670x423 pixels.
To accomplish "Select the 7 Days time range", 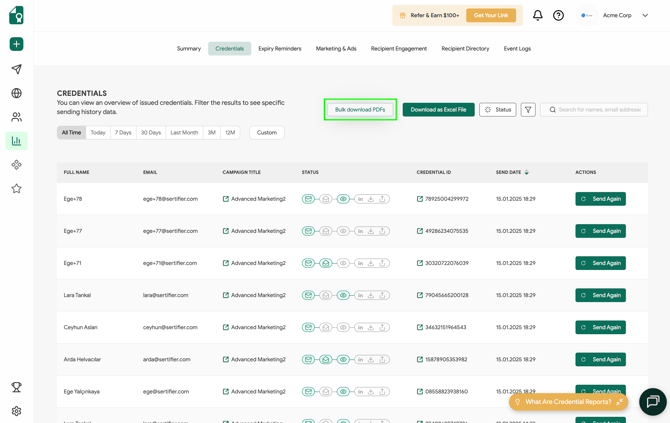I will [x=123, y=132].
